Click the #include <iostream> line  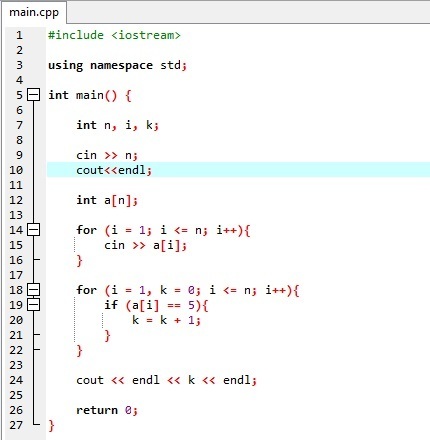click(x=114, y=35)
